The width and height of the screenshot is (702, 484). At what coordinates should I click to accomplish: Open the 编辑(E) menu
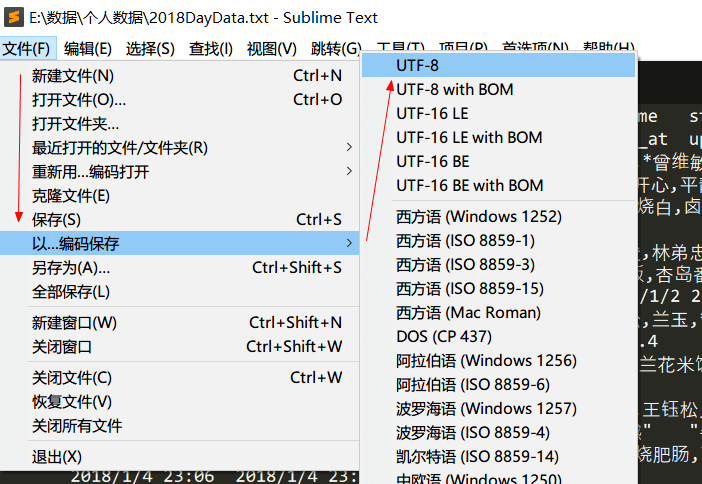88,48
